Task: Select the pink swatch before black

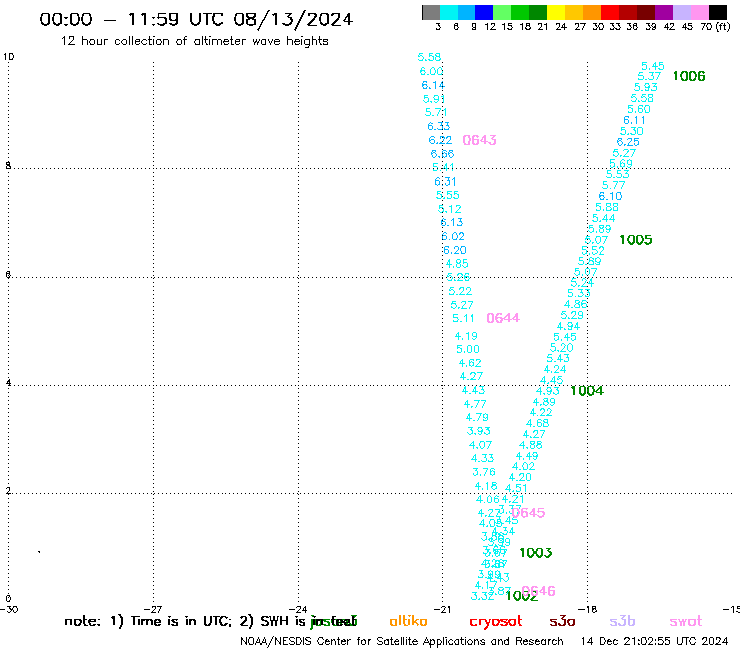Action: [x=699, y=12]
